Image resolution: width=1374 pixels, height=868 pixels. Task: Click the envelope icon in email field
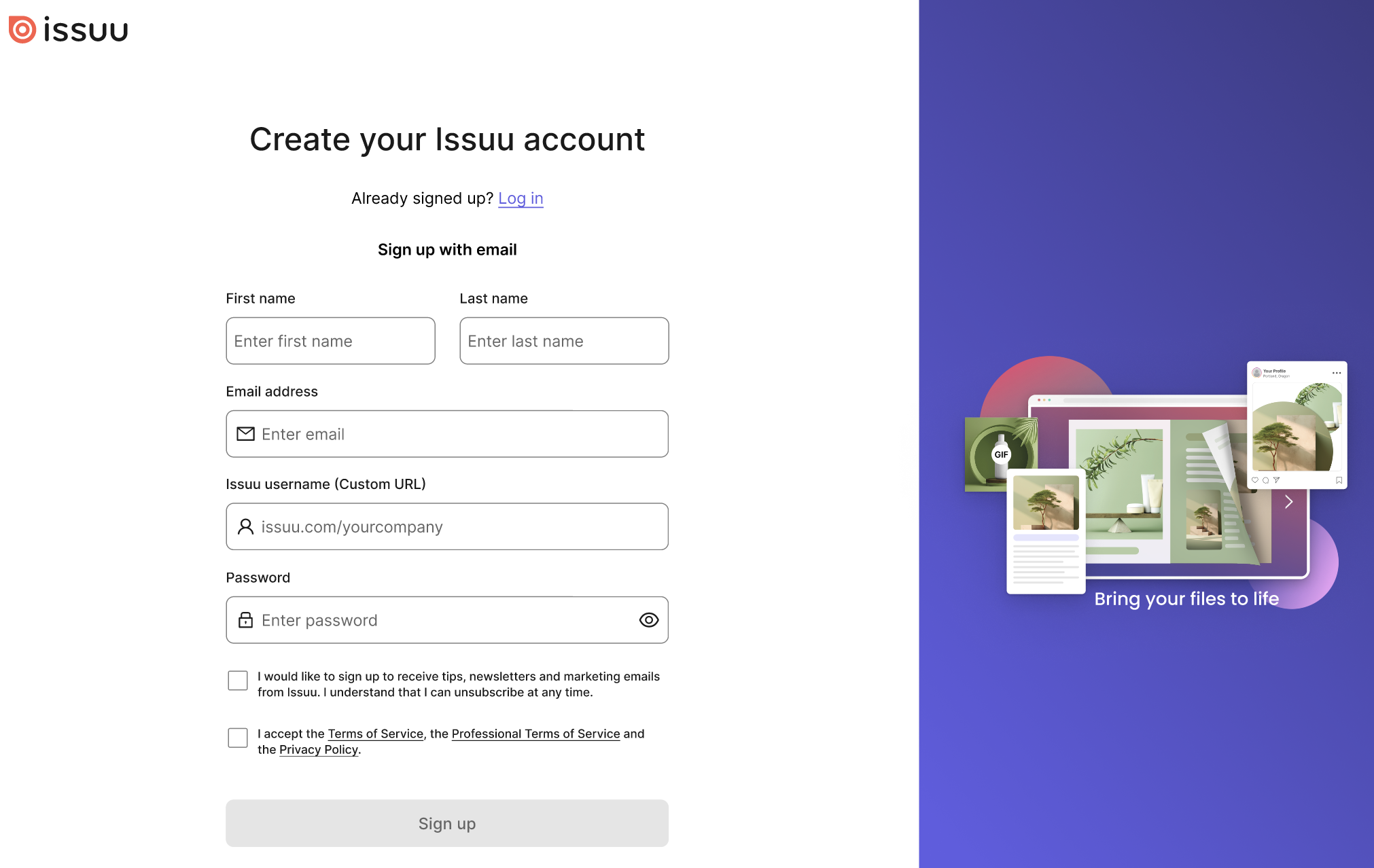click(245, 434)
